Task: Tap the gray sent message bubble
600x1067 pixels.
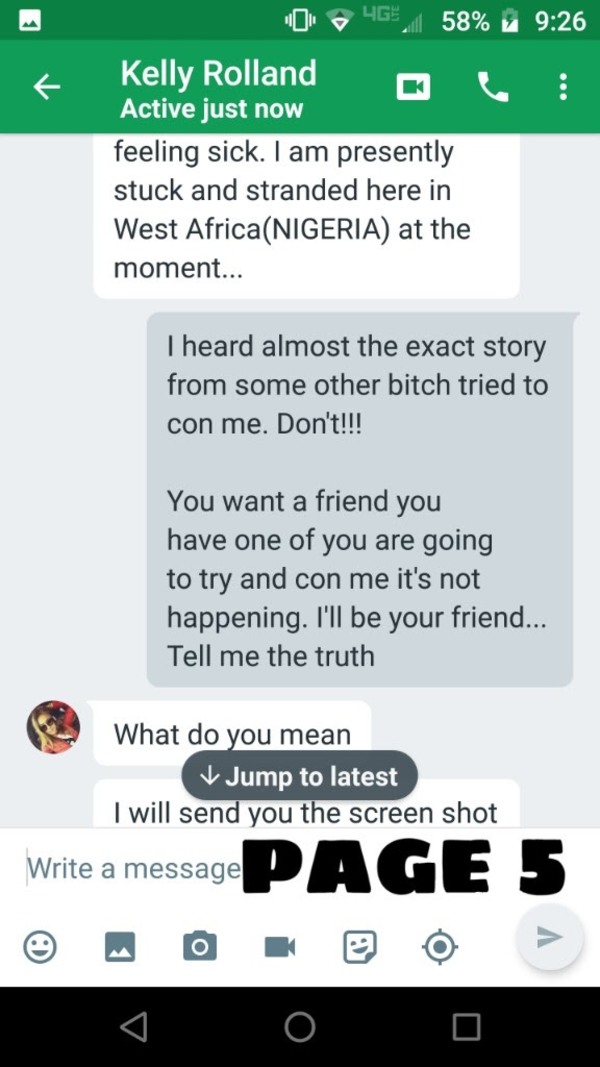Action: click(x=360, y=500)
